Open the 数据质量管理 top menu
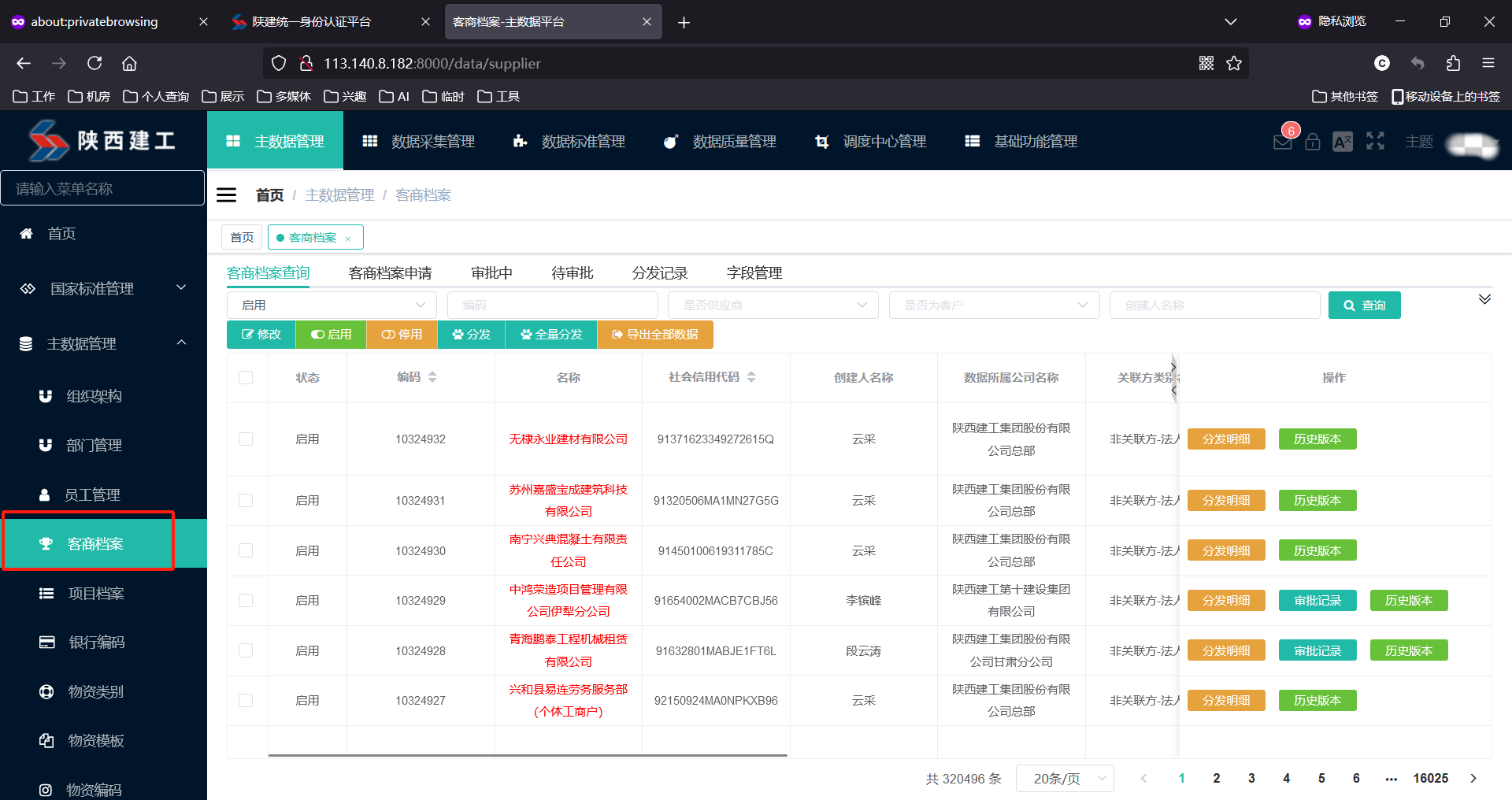The width and height of the screenshot is (1512, 800). [x=720, y=142]
